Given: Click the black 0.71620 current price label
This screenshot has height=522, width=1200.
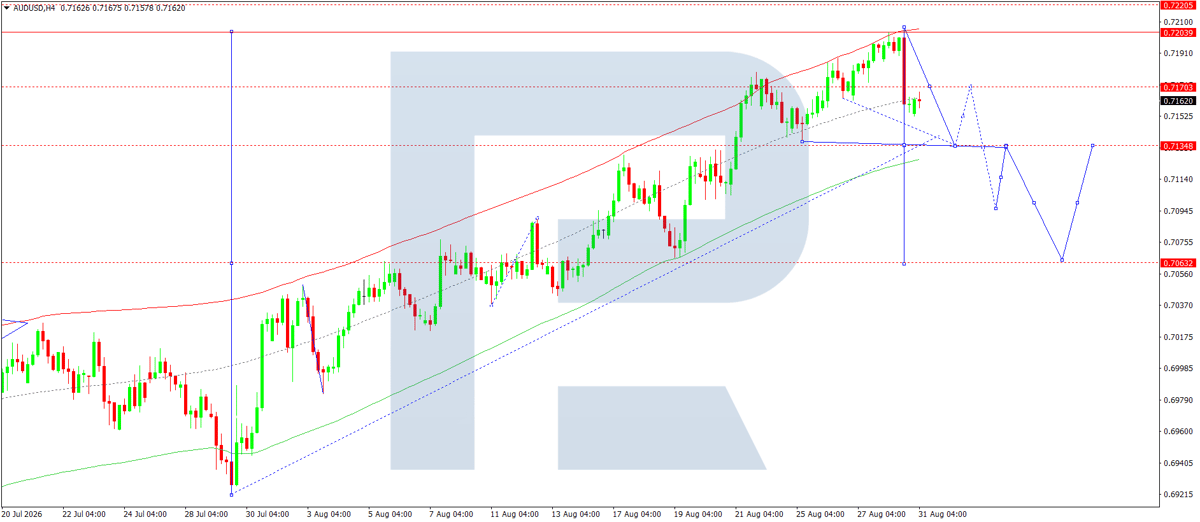Looking at the screenshot, I should point(1178,101).
